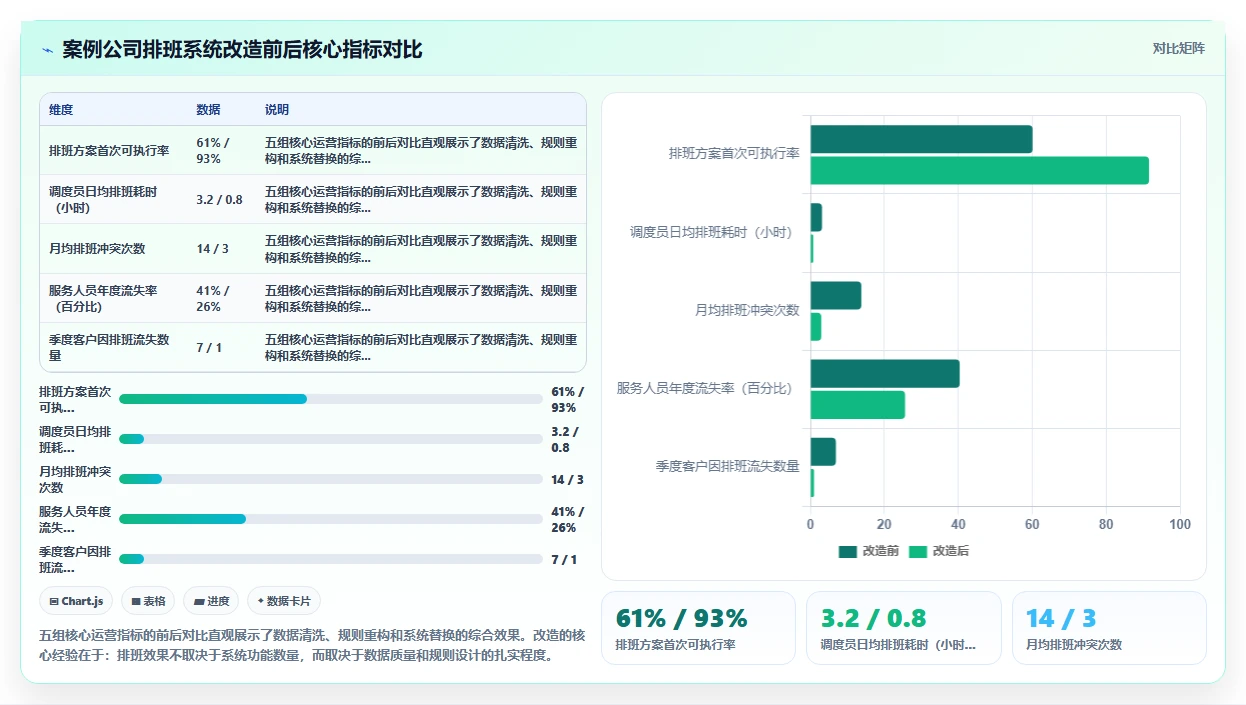Select the Chart.js tag chip
The width and height of the screenshot is (1246, 705).
(77, 601)
